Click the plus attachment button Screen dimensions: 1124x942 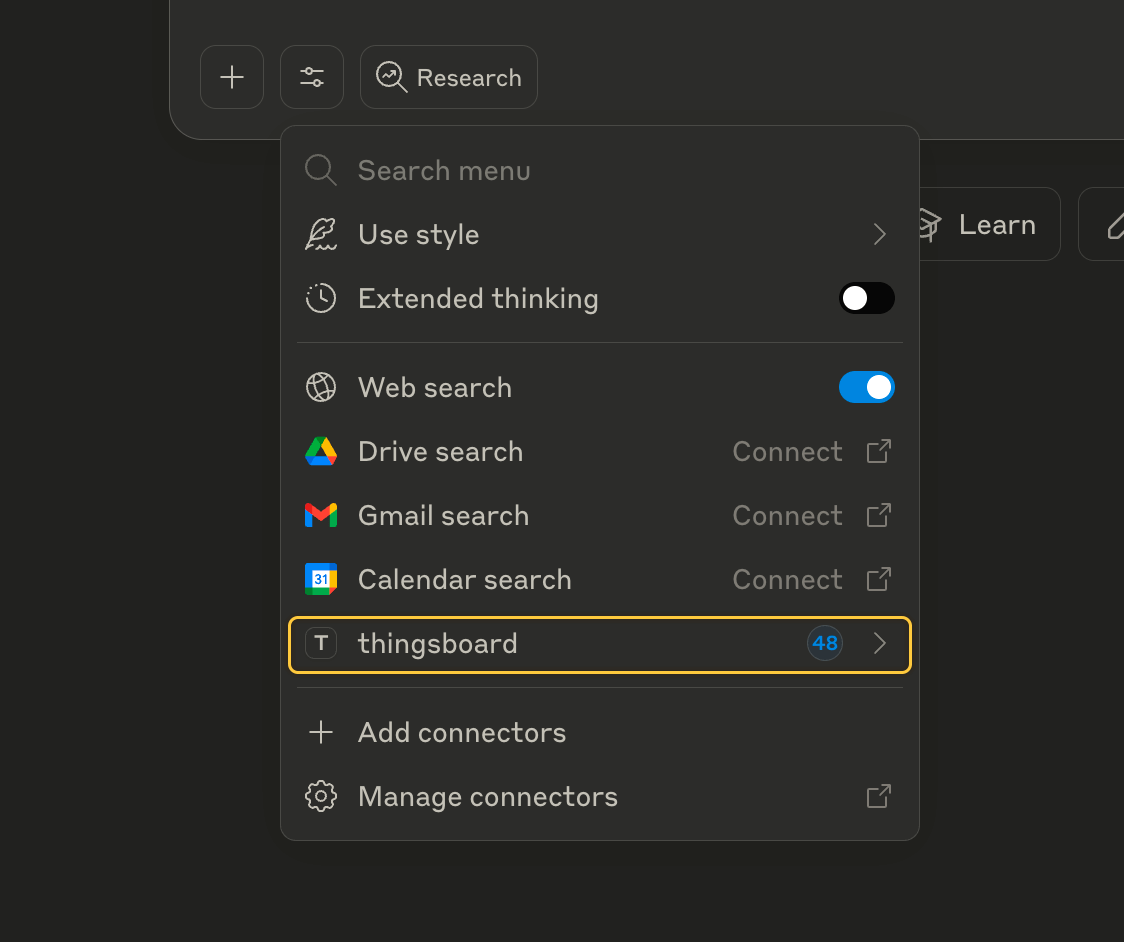point(232,77)
